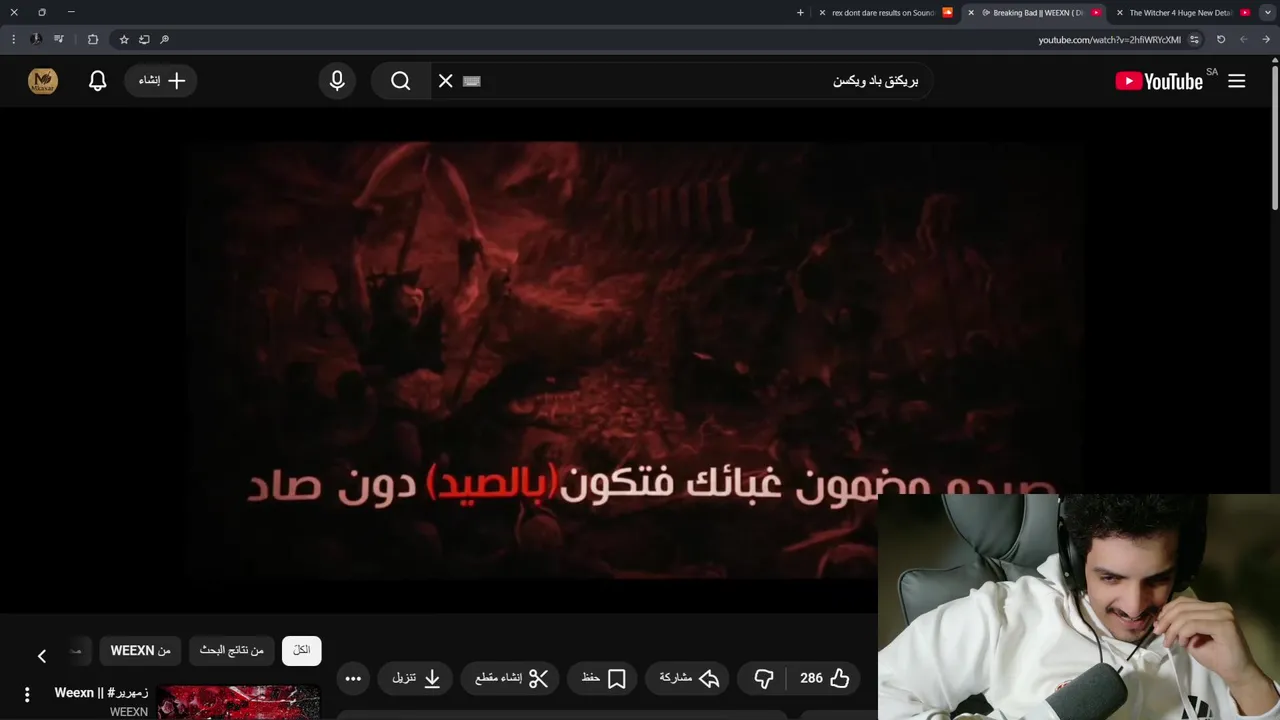Open browser extensions puzzle icon
Image resolution: width=1280 pixels, height=720 pixels.
pyautogui.click(x=93, y=40)
